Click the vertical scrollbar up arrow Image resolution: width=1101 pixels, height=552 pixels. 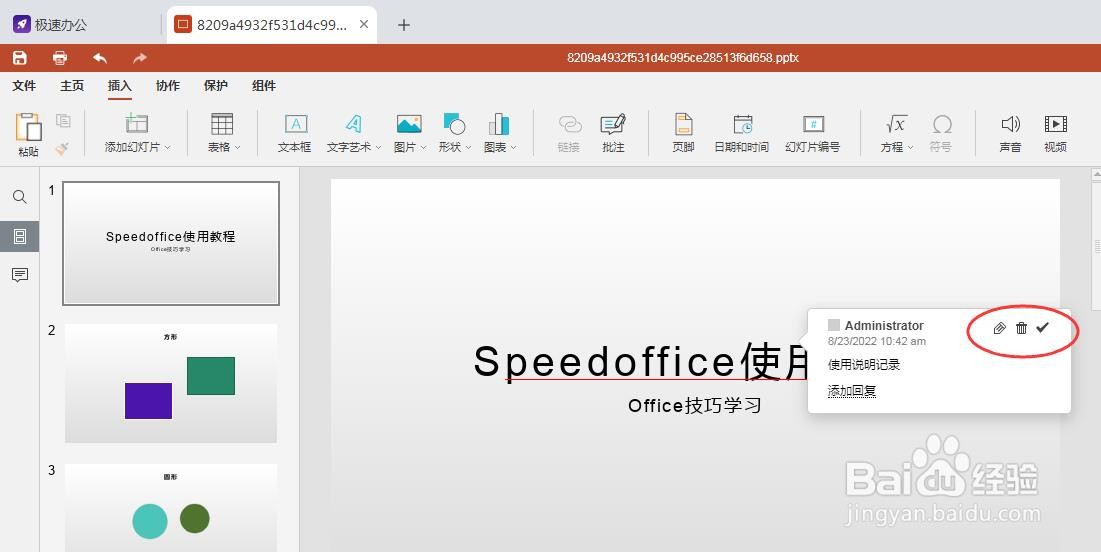click(x=1096, y=173)
